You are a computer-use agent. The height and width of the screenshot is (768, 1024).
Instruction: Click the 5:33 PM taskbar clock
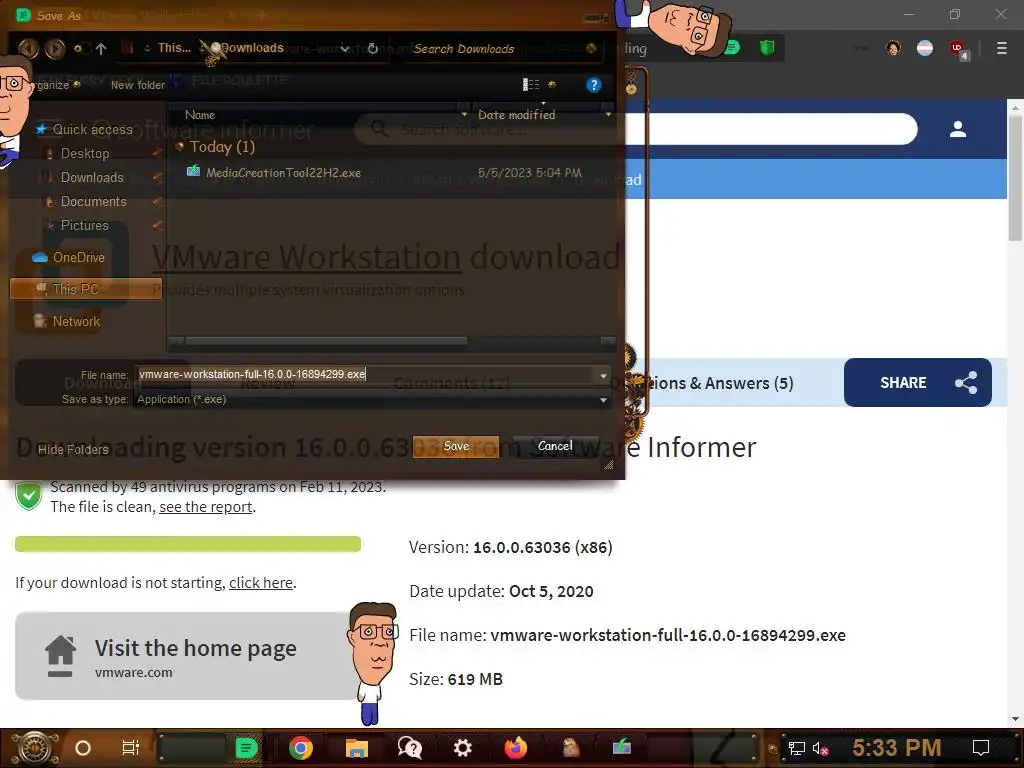(897, 747)
